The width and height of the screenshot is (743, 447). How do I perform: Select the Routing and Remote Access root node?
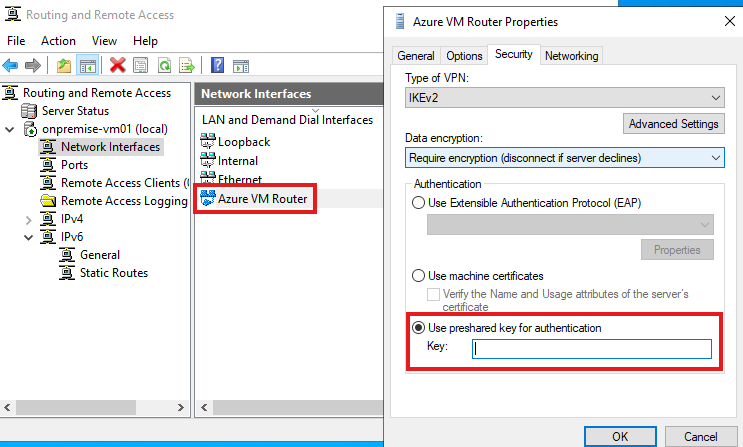[x=97, y=93]
